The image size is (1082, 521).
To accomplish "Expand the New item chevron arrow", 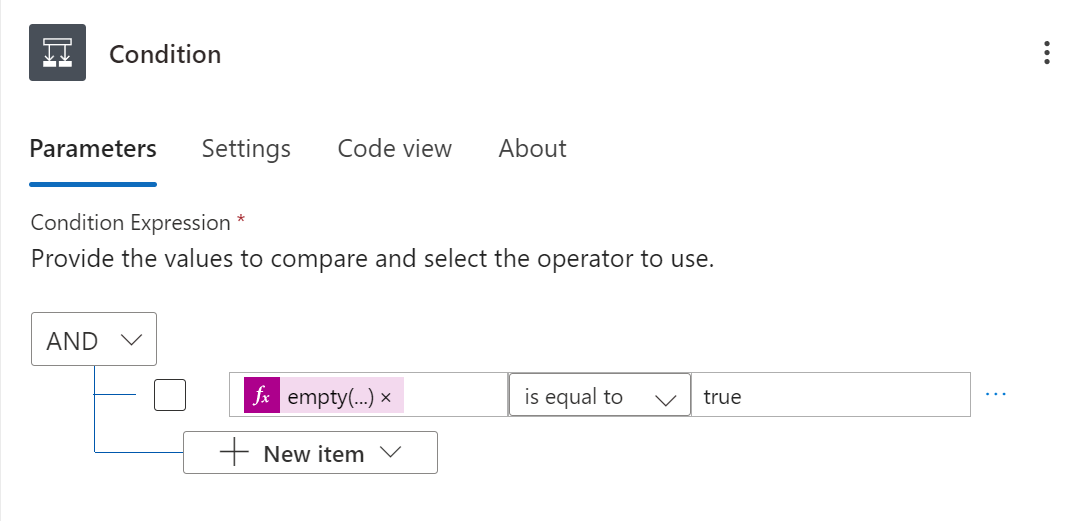I will [x=391, y=452].
